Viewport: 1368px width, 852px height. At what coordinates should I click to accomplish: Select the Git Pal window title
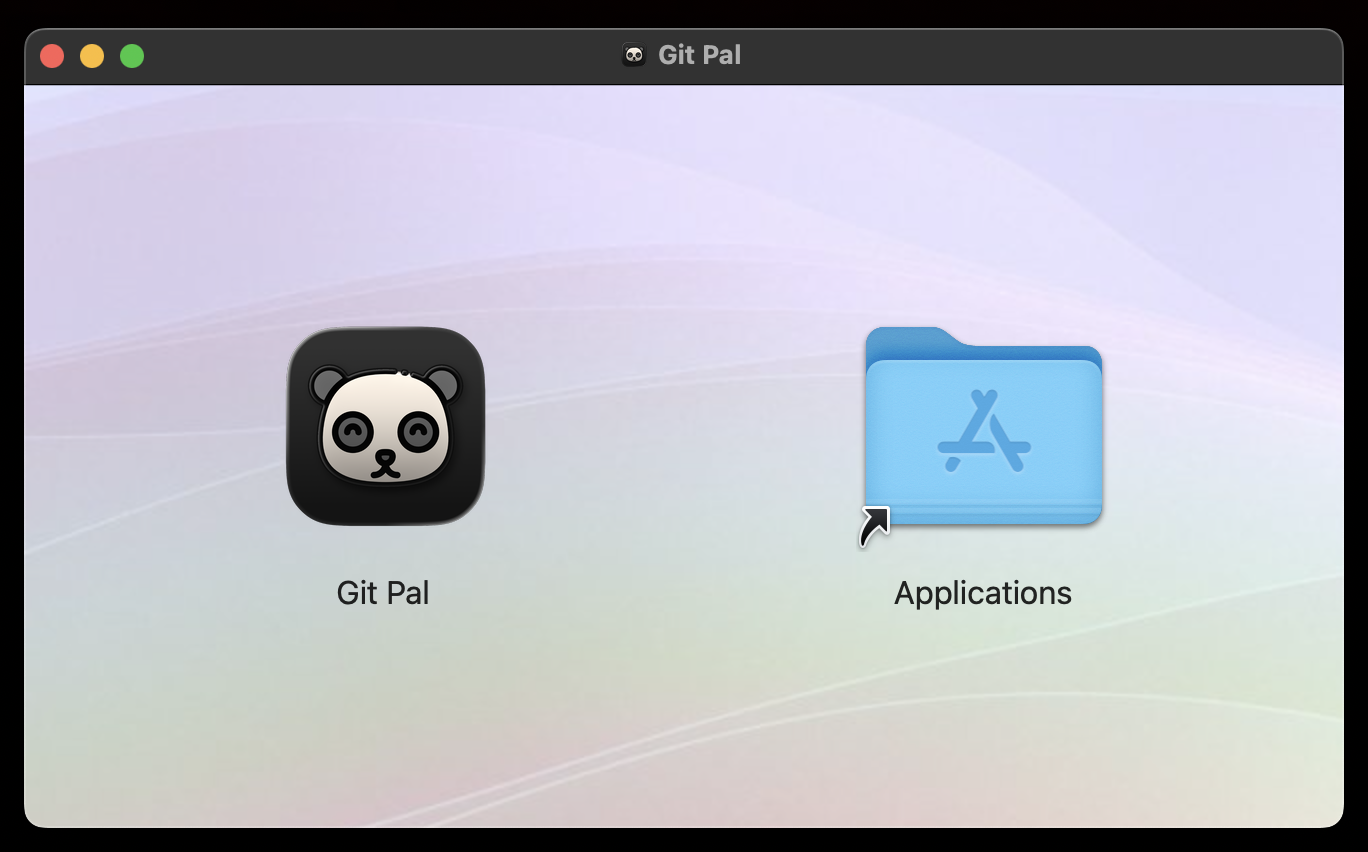698,55
